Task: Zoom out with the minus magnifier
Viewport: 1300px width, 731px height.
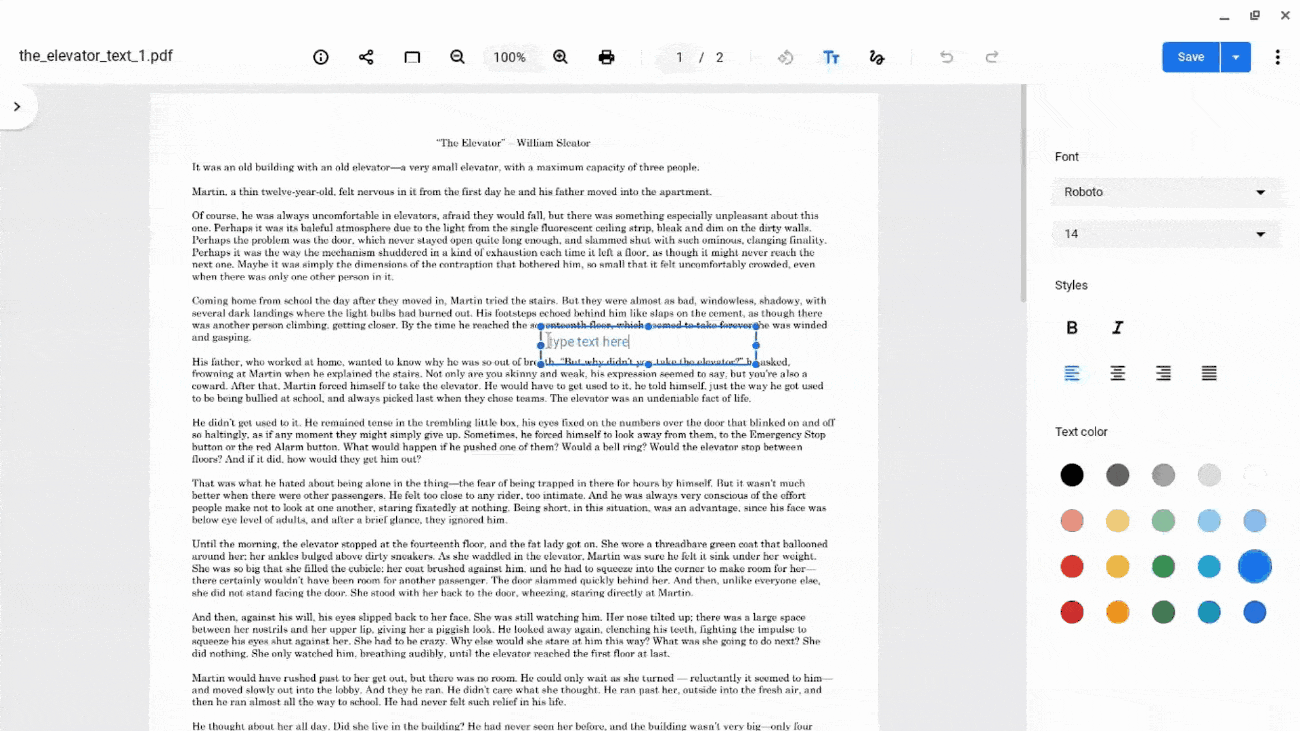Action: [458, 57]
